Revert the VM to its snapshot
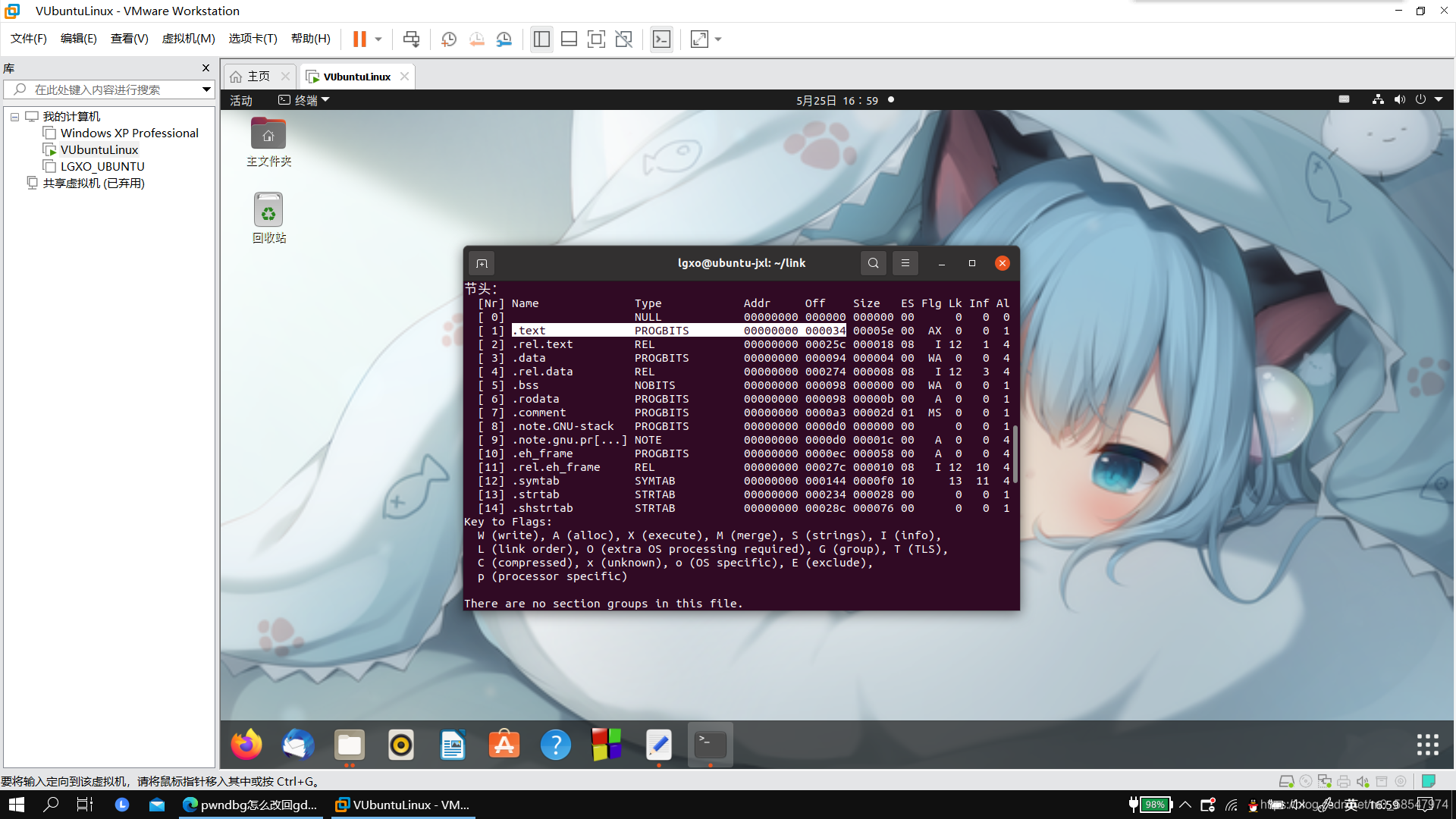The width and height of the screenshot is (1456, 819). click(x=476, y=39)
